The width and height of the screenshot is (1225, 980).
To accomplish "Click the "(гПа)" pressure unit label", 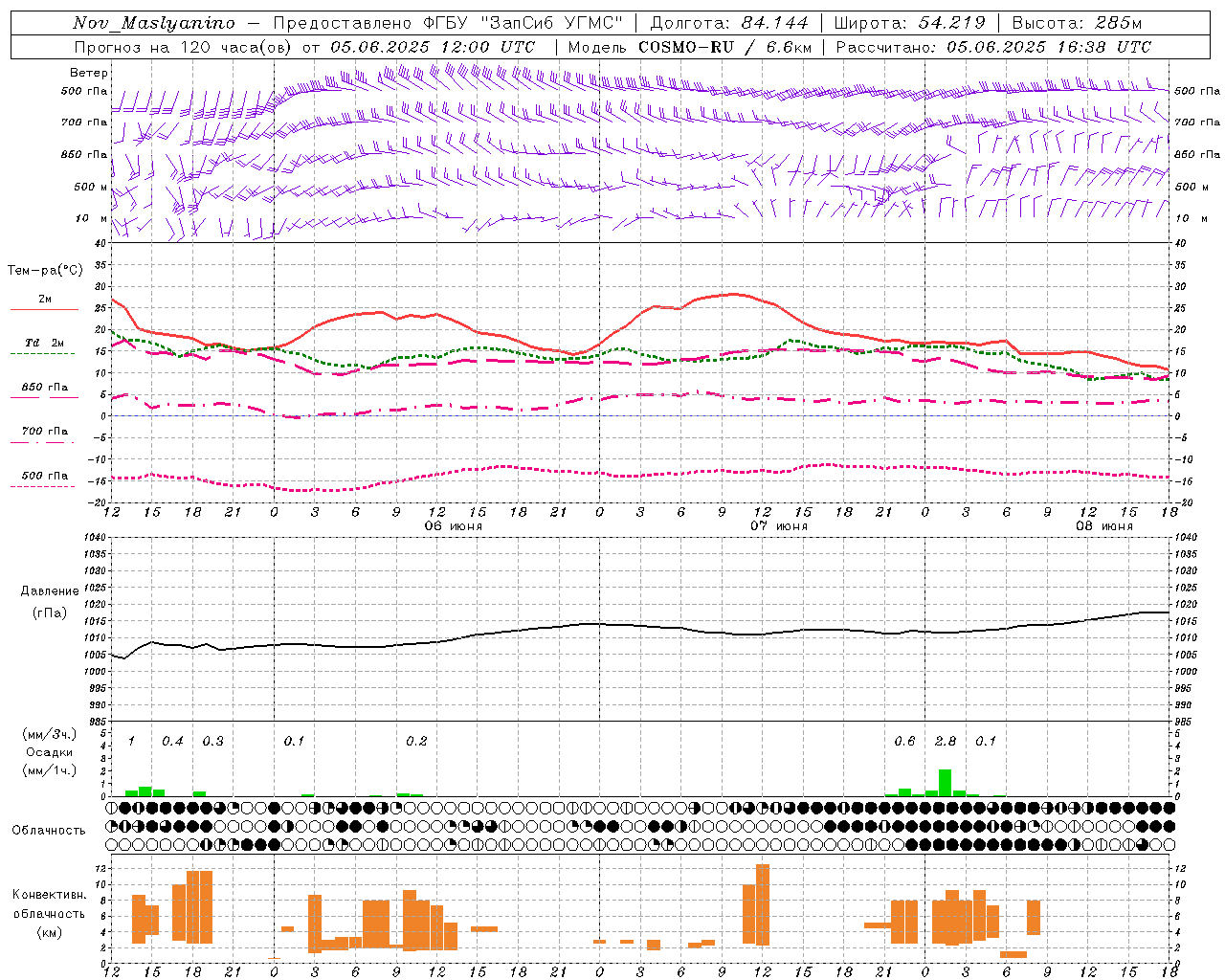I will [x=50, y=612].
